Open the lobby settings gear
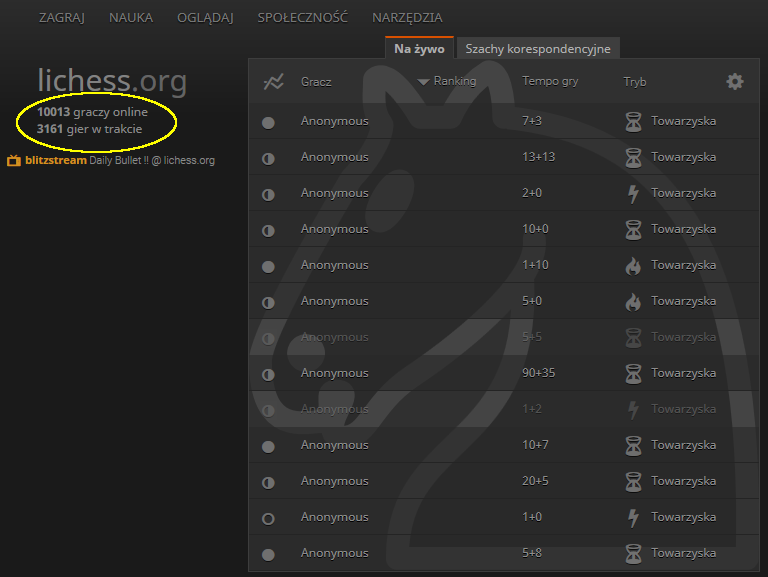Viewport: 768px width, 577px height. (735, 81)
